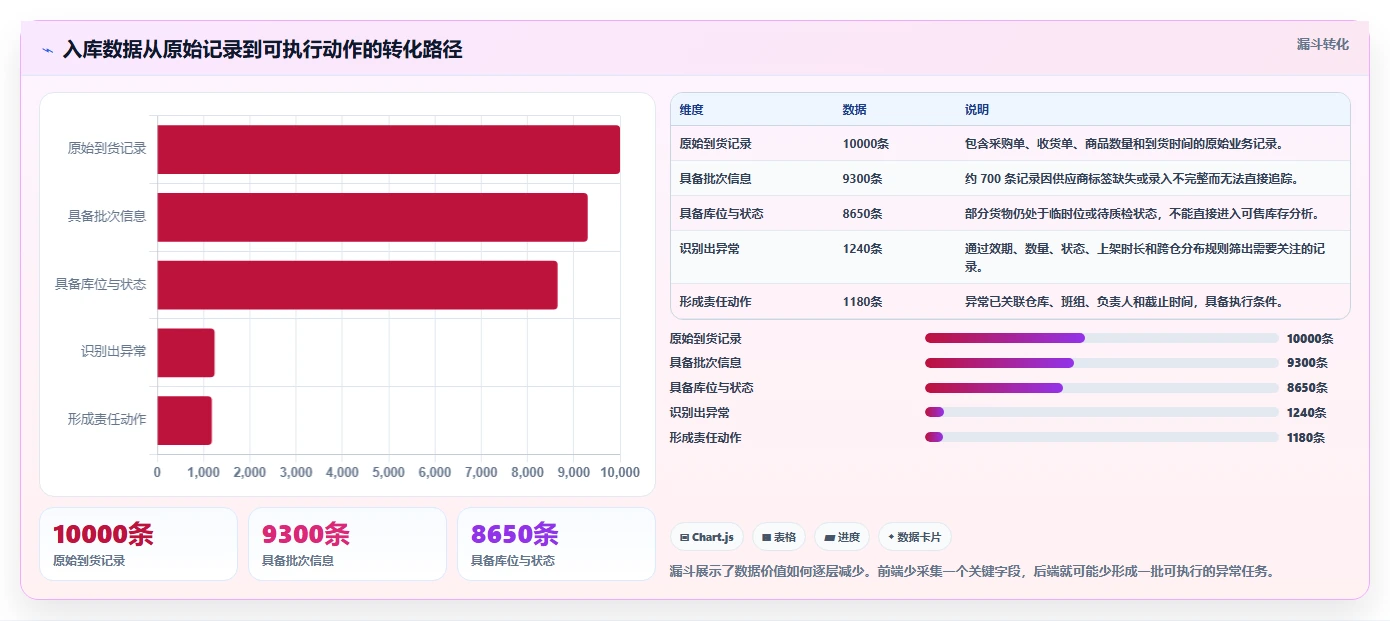1390x621 pixels.
Task: Click the x-axis tick 5,000
Action: 389,473
